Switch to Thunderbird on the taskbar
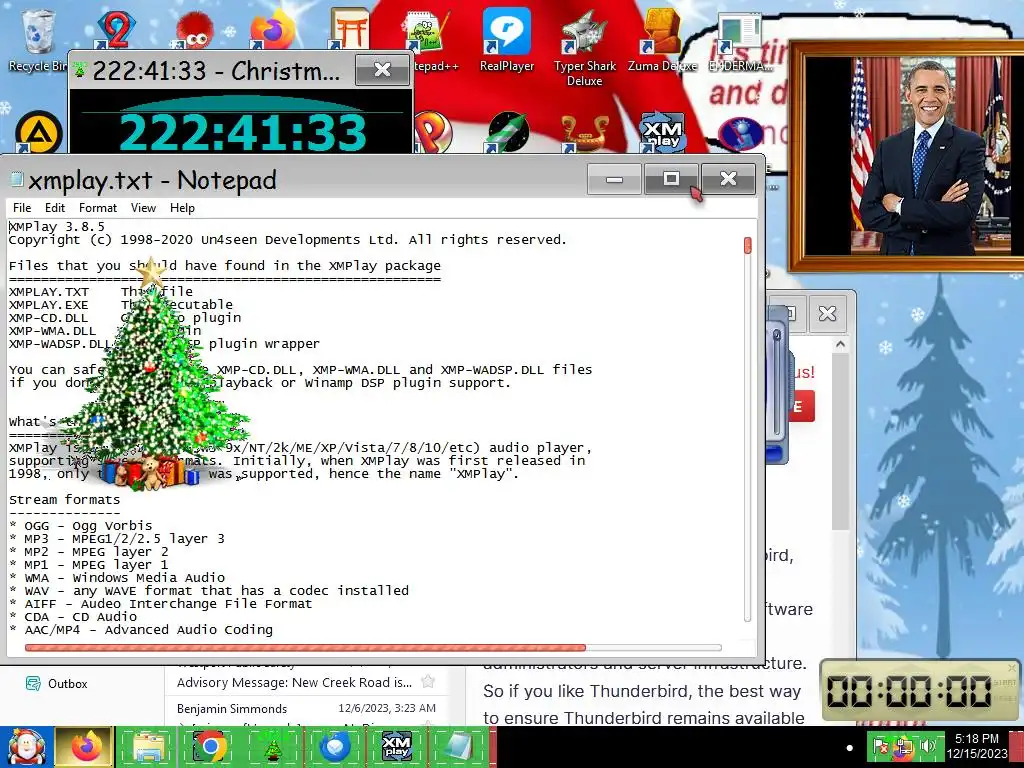Screen dimensions: 1024x768 [334, 747]
